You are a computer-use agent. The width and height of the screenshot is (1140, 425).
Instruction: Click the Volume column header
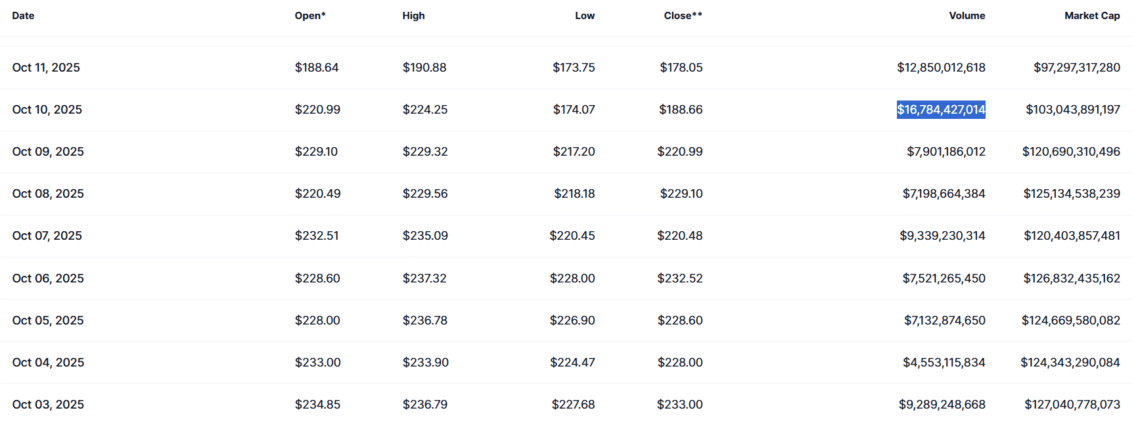click(x=966, y=15)
